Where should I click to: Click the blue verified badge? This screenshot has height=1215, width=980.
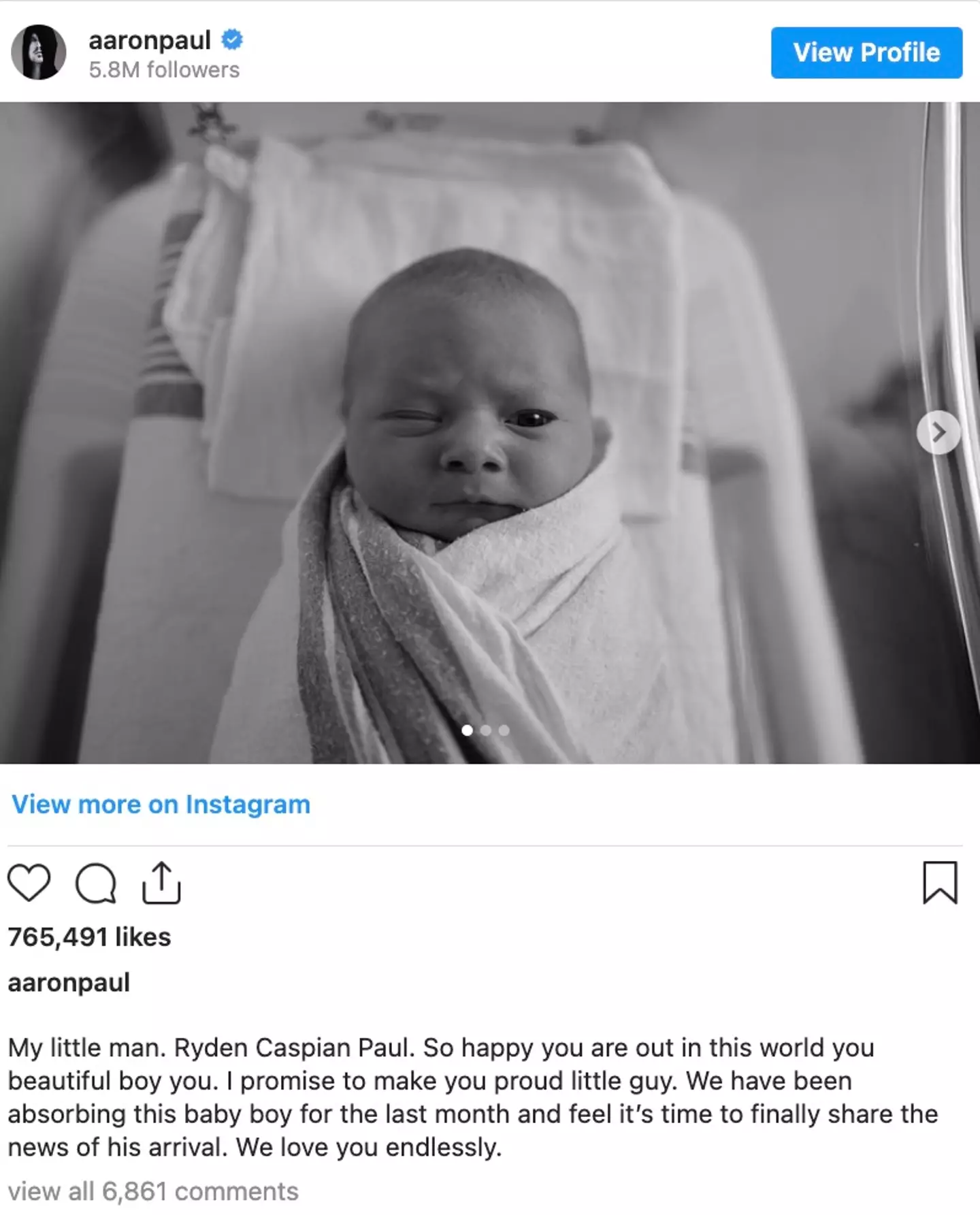(232, 40)
